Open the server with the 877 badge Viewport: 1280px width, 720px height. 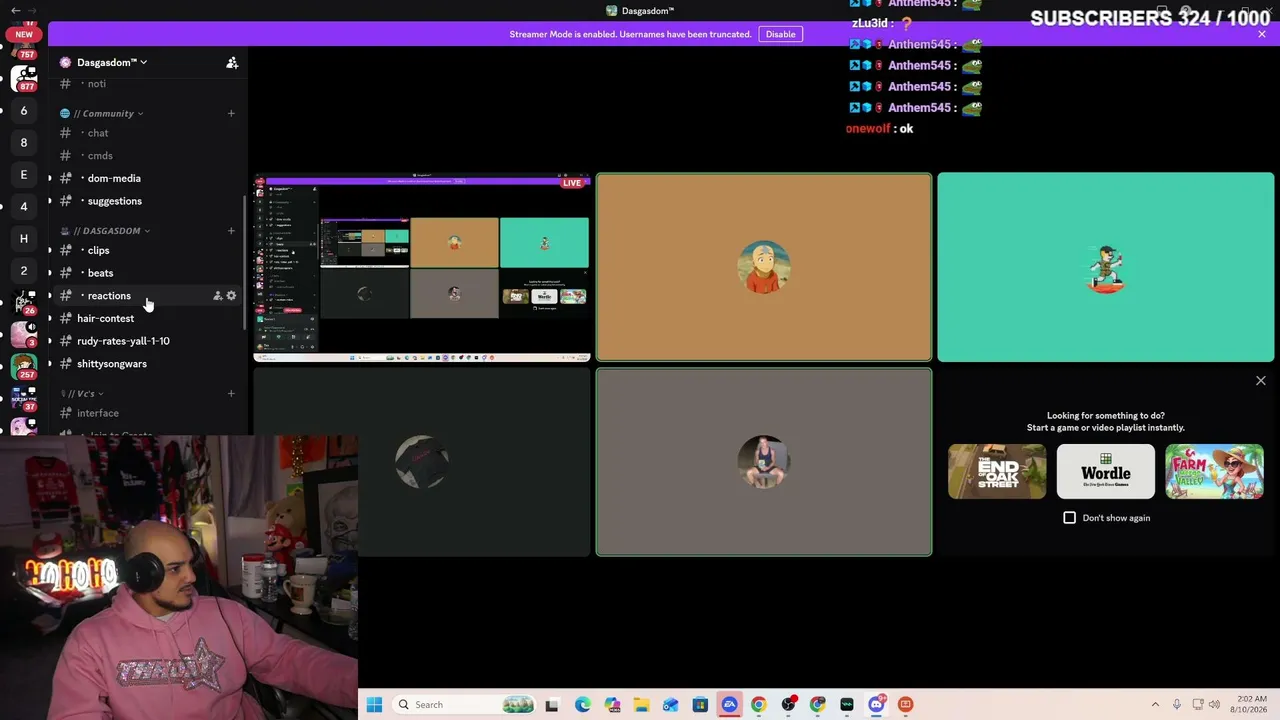click(24, 79)
